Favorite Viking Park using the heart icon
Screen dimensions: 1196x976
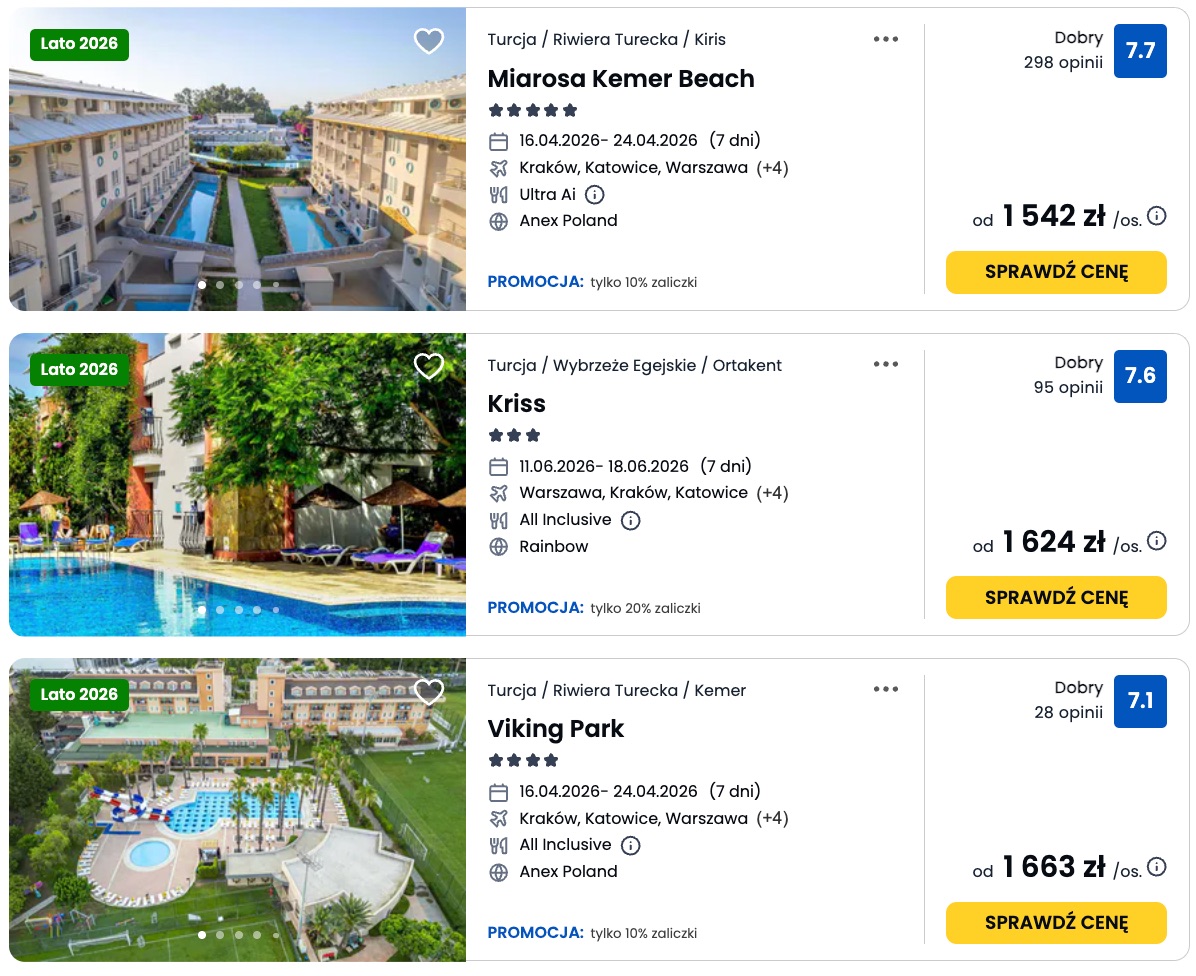point(429,691)
